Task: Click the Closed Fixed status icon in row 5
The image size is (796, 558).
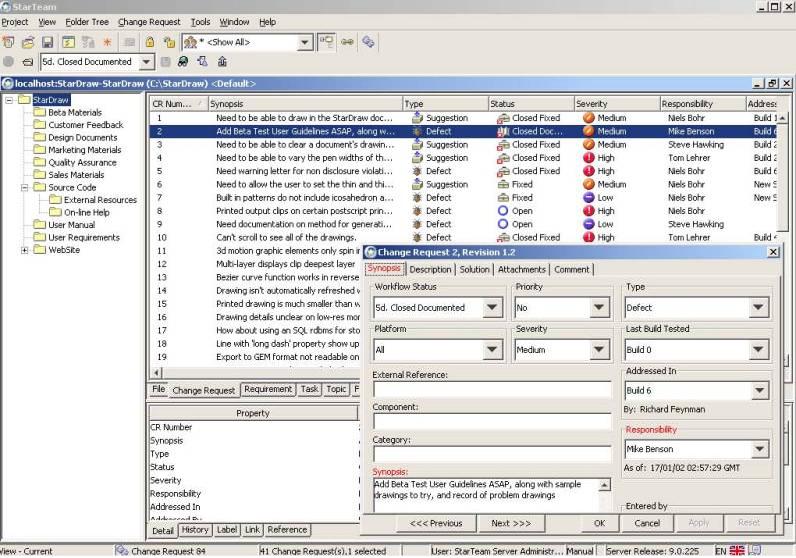Action: click(x=503, y=171)
